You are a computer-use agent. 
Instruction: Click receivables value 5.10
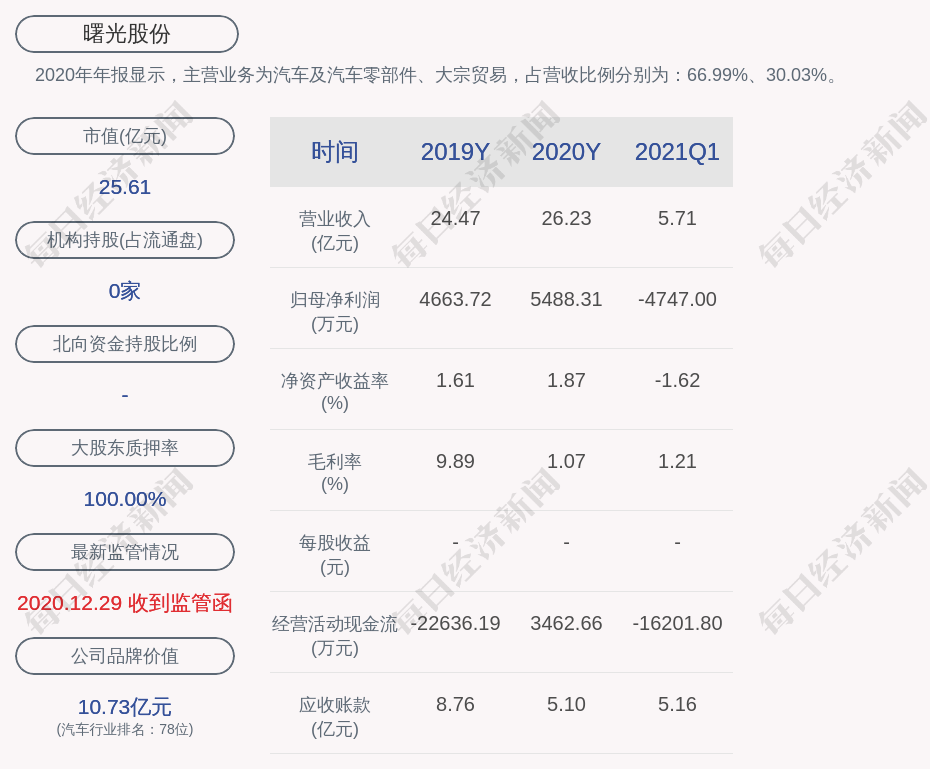click(566, 704)
